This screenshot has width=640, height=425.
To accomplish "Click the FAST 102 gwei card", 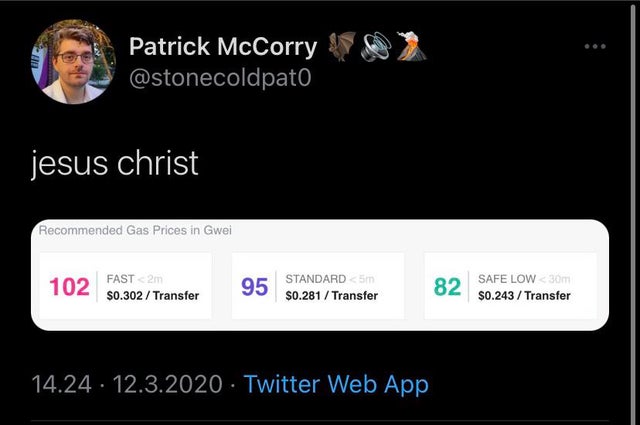I will tap(126, 286).
